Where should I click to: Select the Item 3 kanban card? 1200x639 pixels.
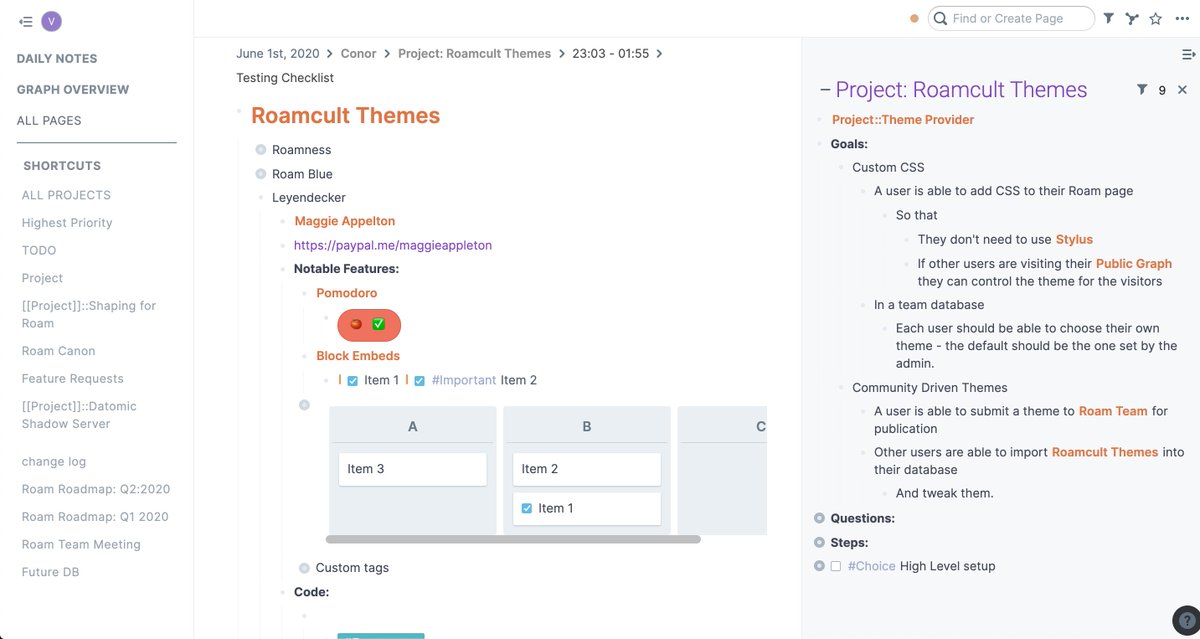(x=413, y=469)
